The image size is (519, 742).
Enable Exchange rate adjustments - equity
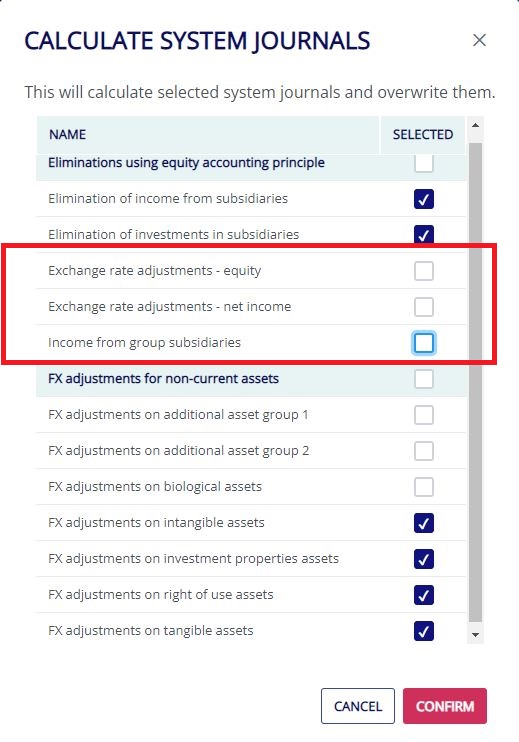click(423, 271)
